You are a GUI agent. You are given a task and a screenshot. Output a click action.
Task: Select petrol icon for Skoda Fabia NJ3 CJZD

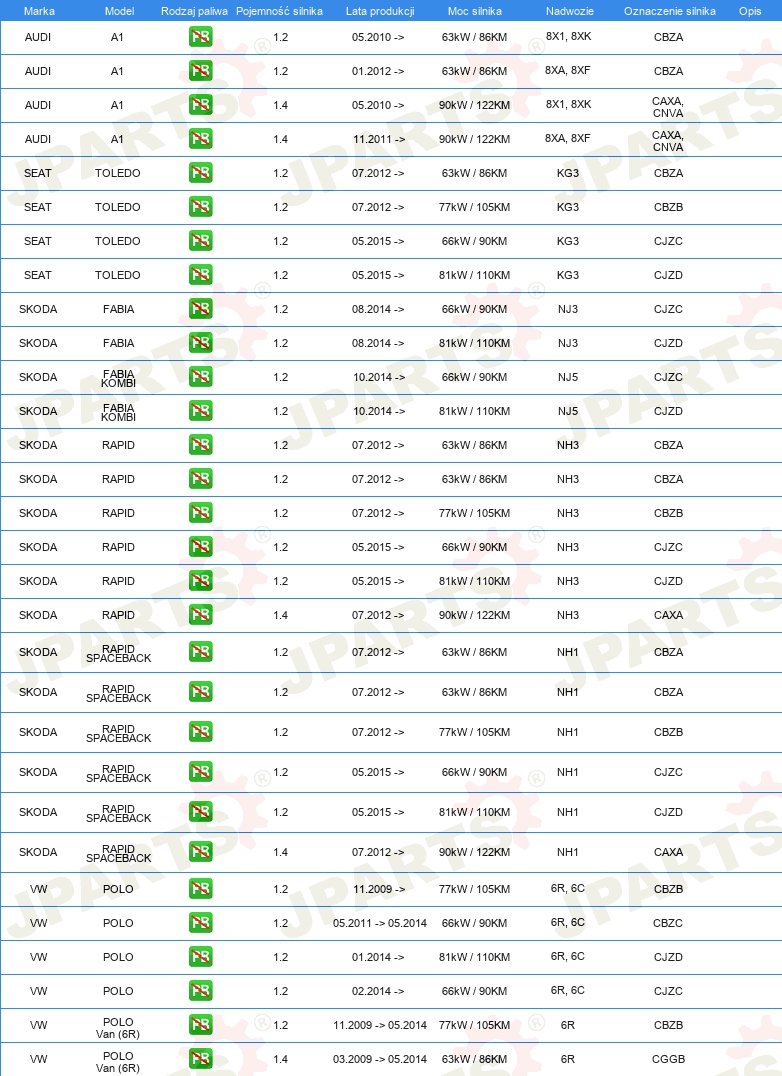point(200,342)
